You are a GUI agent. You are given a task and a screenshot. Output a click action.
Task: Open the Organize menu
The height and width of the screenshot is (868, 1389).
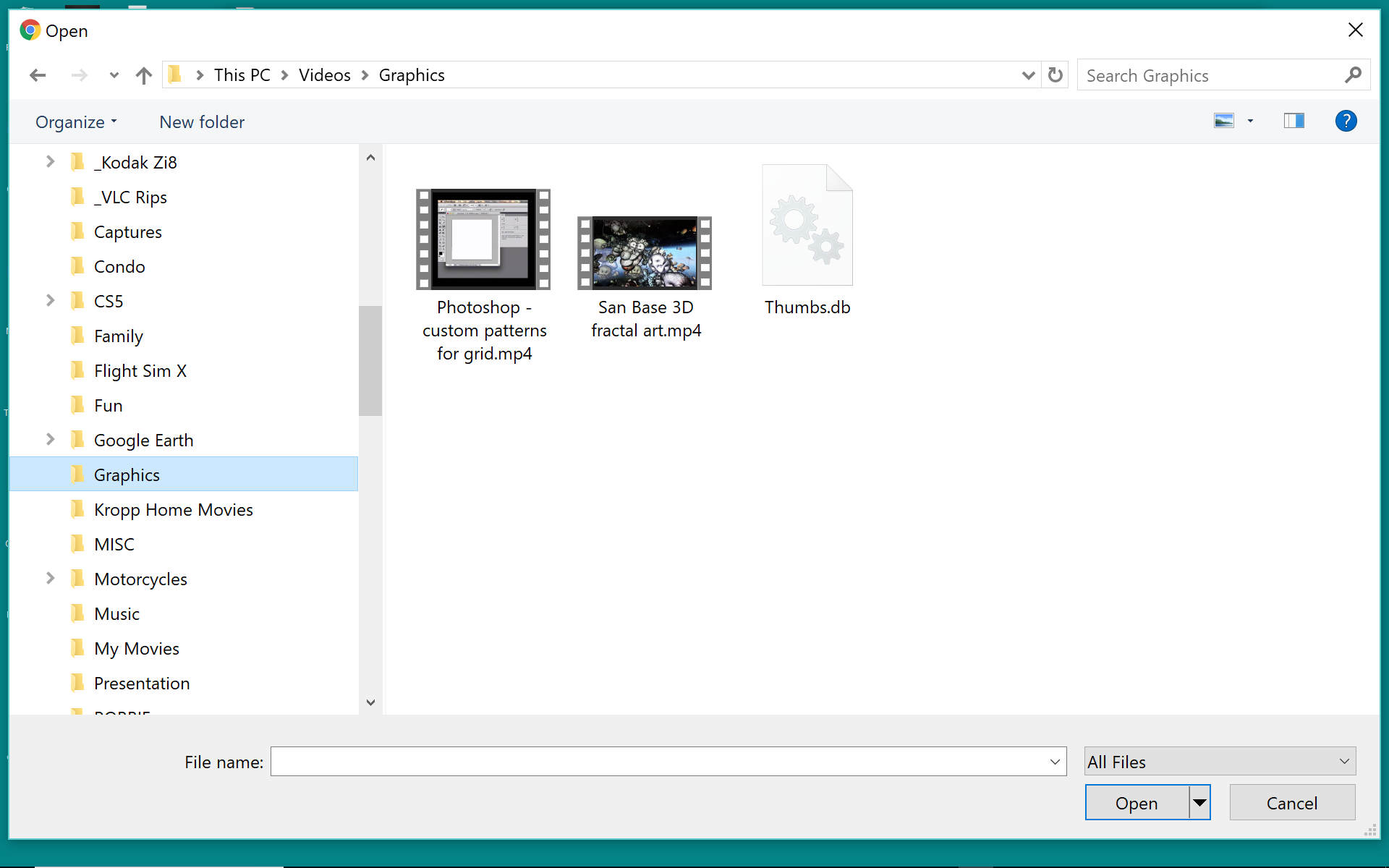76,122
